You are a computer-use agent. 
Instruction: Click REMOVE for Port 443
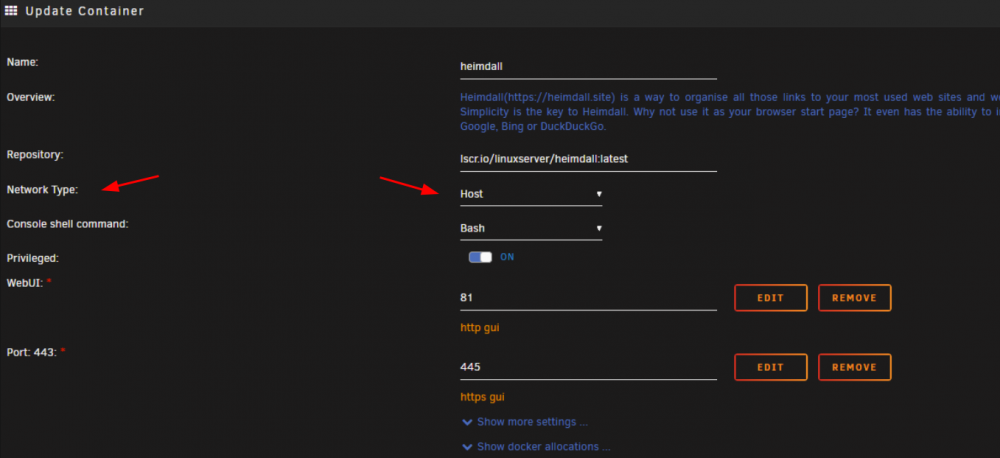tap(855, 367)
